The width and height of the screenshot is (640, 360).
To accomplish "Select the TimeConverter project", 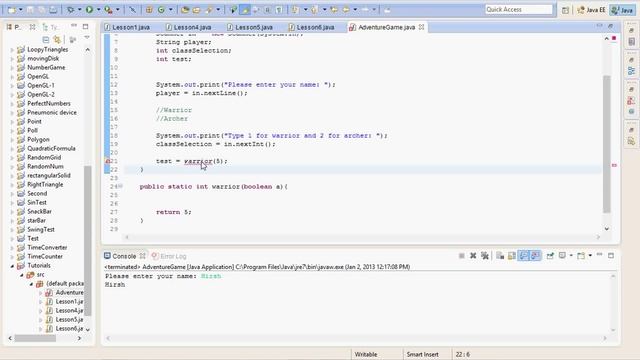I will [x=47, y=247].
